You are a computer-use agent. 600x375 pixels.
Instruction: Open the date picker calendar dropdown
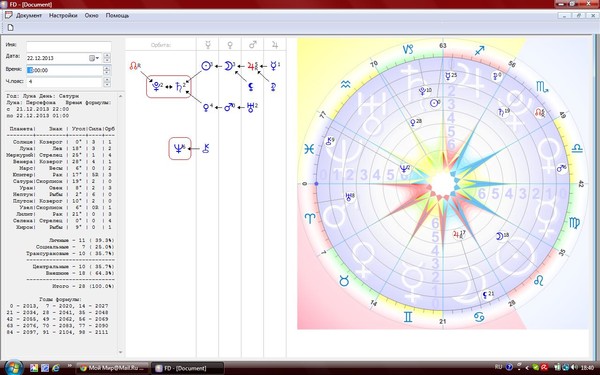point(94,58)
